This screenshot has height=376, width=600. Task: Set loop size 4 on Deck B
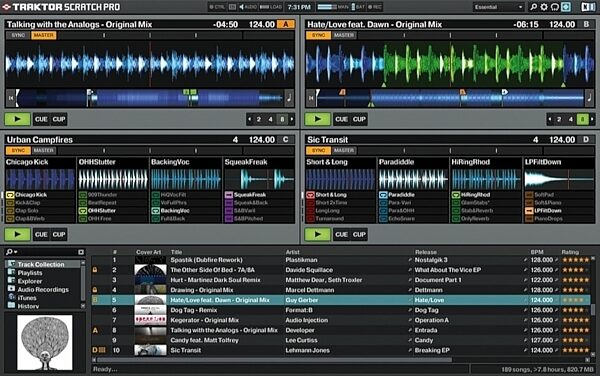tap(571, 119)
